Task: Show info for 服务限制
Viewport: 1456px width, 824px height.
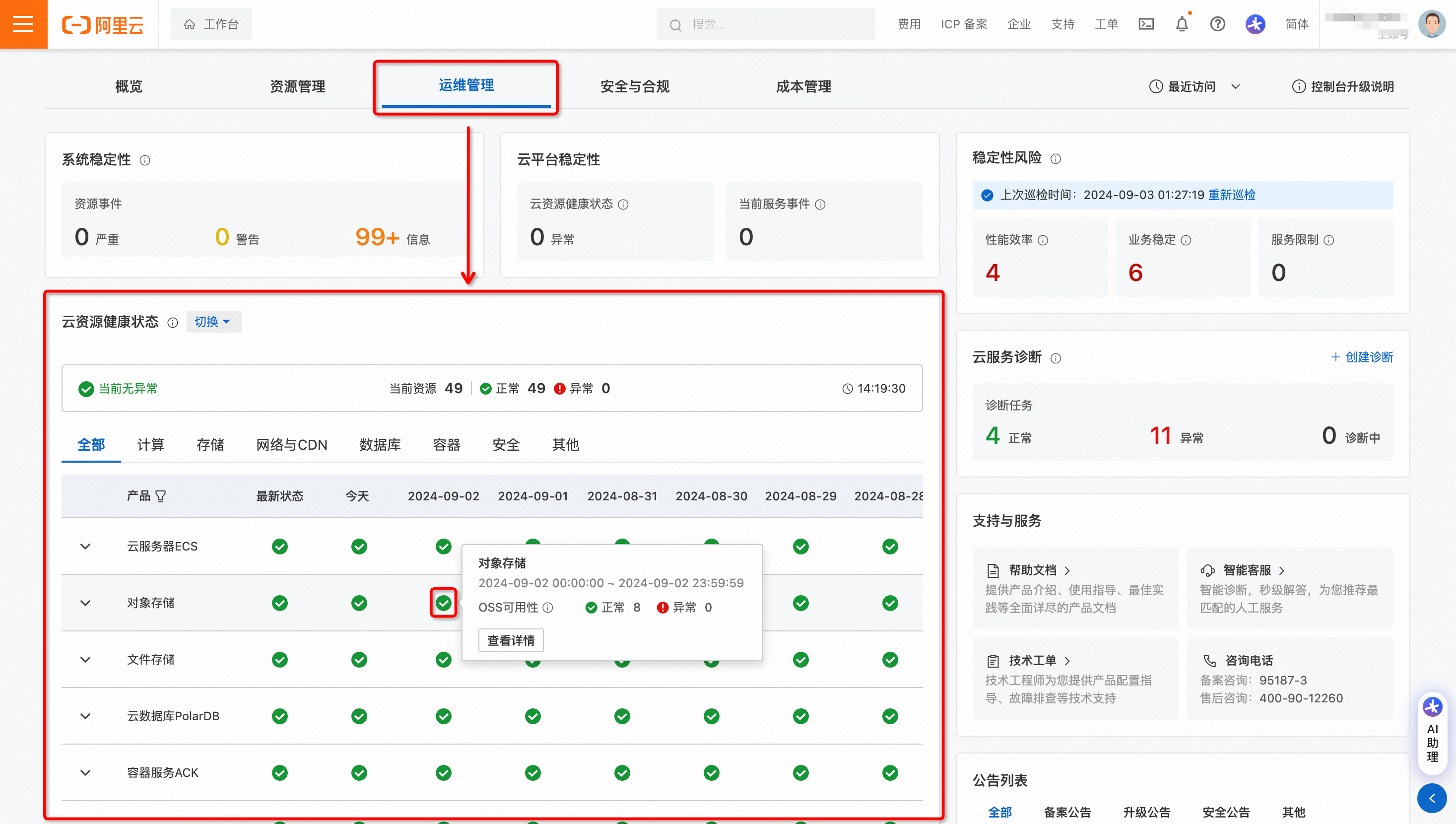Action: click(x=1329, y=240)
